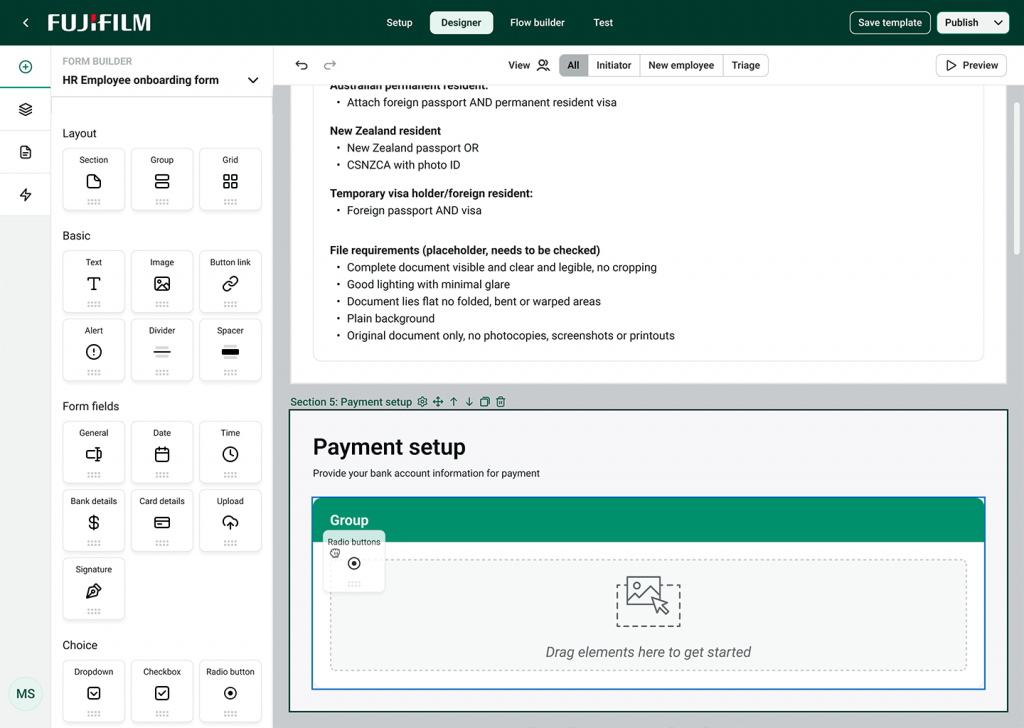Screen dimensions: 1024x728
Task: Switch view filter to Initiator
Action: pyautogui.click(x=613, y=65)
